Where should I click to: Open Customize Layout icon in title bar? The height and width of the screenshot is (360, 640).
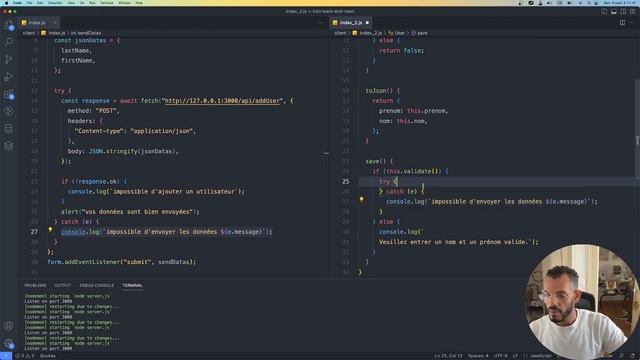click(633, 11)
